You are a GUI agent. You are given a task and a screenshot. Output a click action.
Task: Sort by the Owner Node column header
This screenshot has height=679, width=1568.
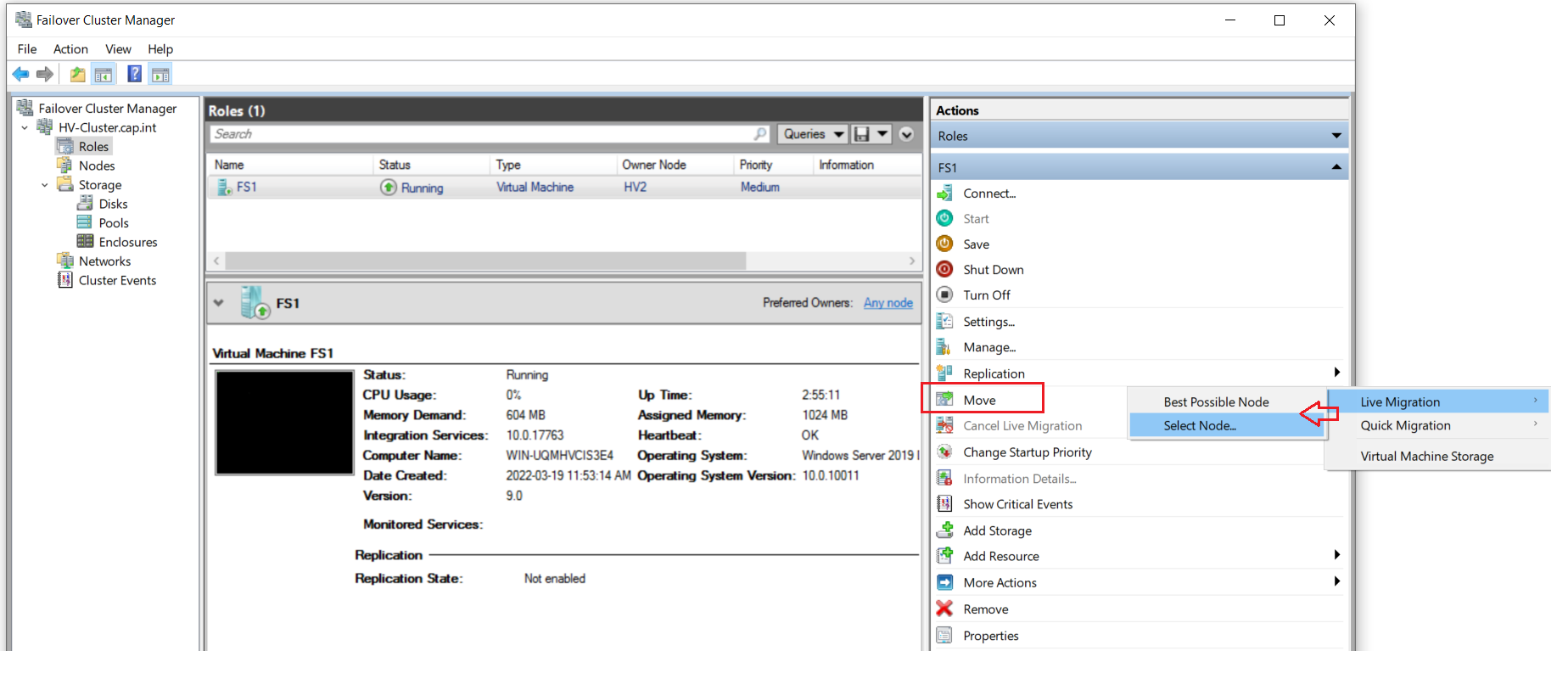point(675,165)
